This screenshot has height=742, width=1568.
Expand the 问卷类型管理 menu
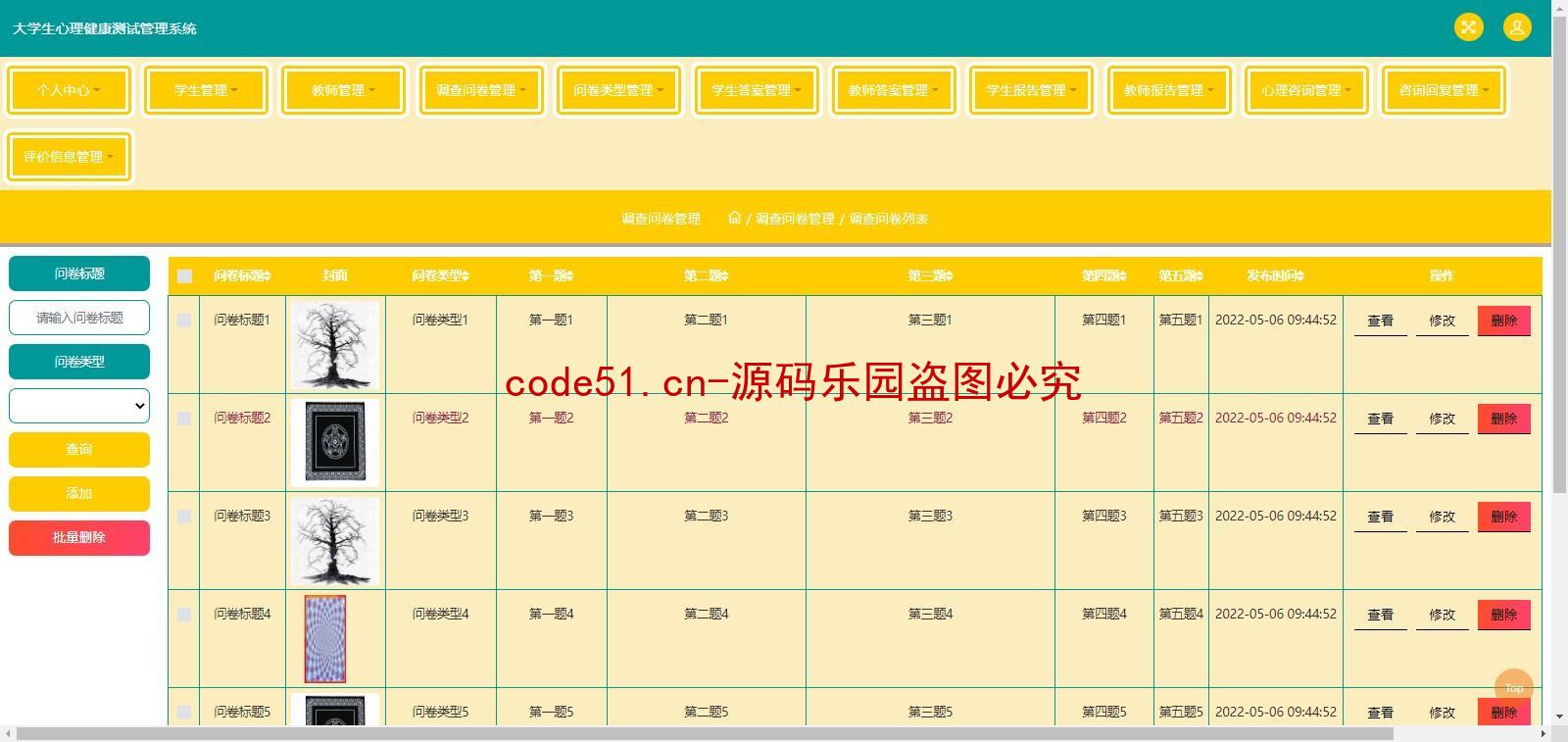click(x=618, y=90)
